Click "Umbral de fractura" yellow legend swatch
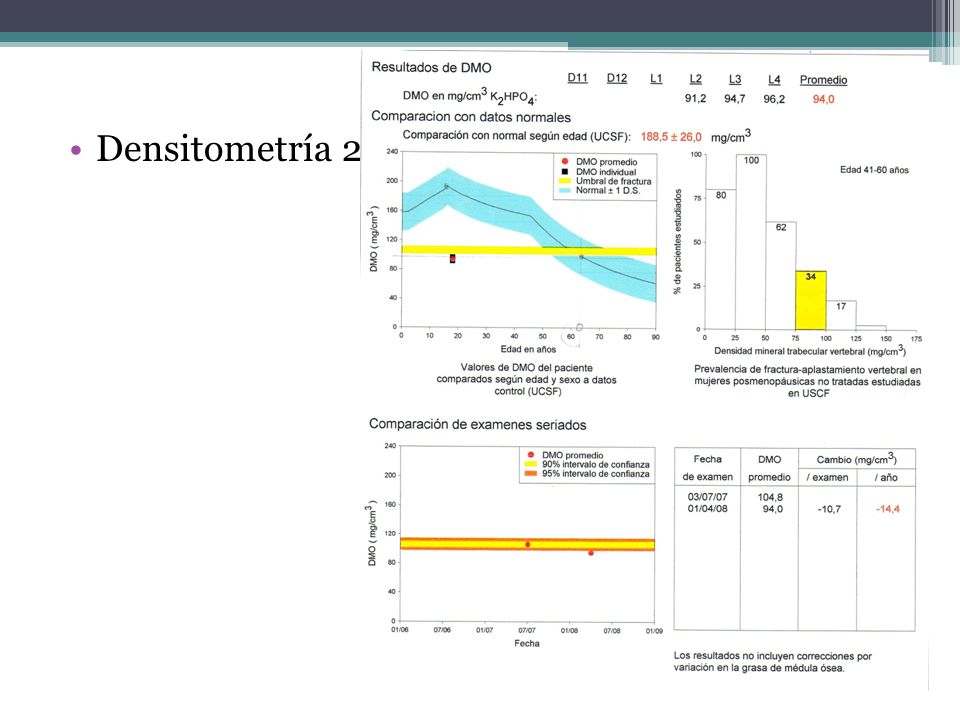 [564, 181]
